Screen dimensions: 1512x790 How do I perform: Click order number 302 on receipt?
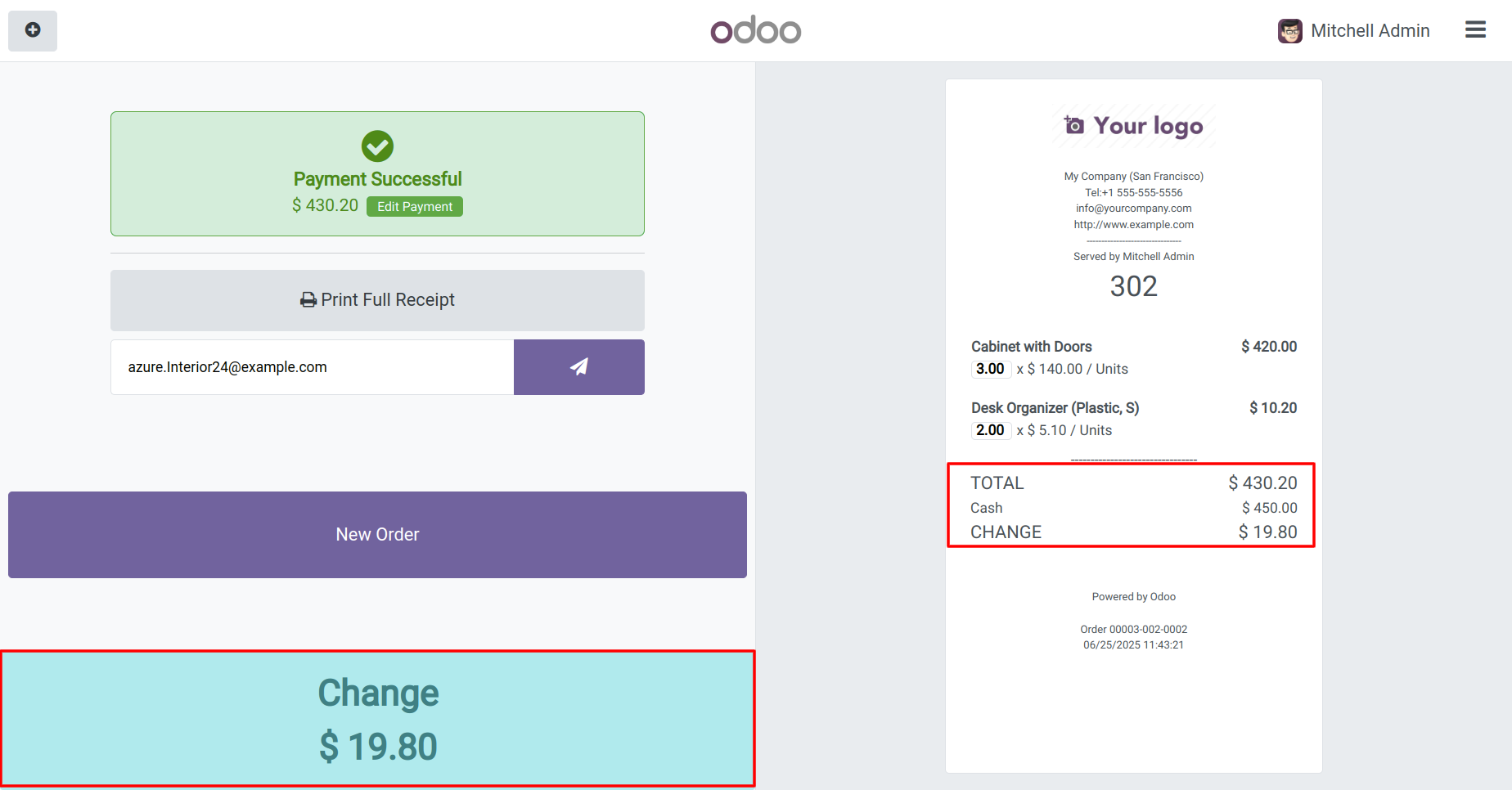click(x=1133, y=286)
